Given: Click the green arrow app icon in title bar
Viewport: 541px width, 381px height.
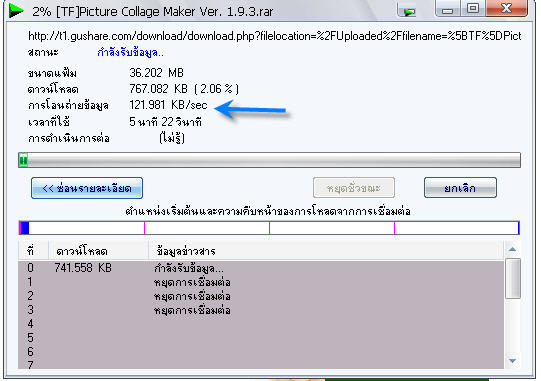Looking at the screenshot, I should [16, 11].
